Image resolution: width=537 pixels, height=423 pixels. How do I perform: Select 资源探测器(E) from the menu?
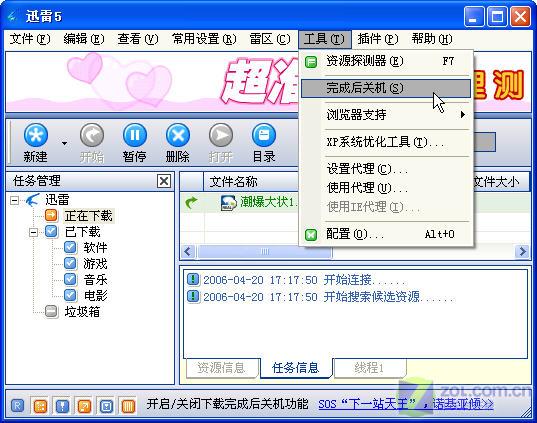click(386, 62)
